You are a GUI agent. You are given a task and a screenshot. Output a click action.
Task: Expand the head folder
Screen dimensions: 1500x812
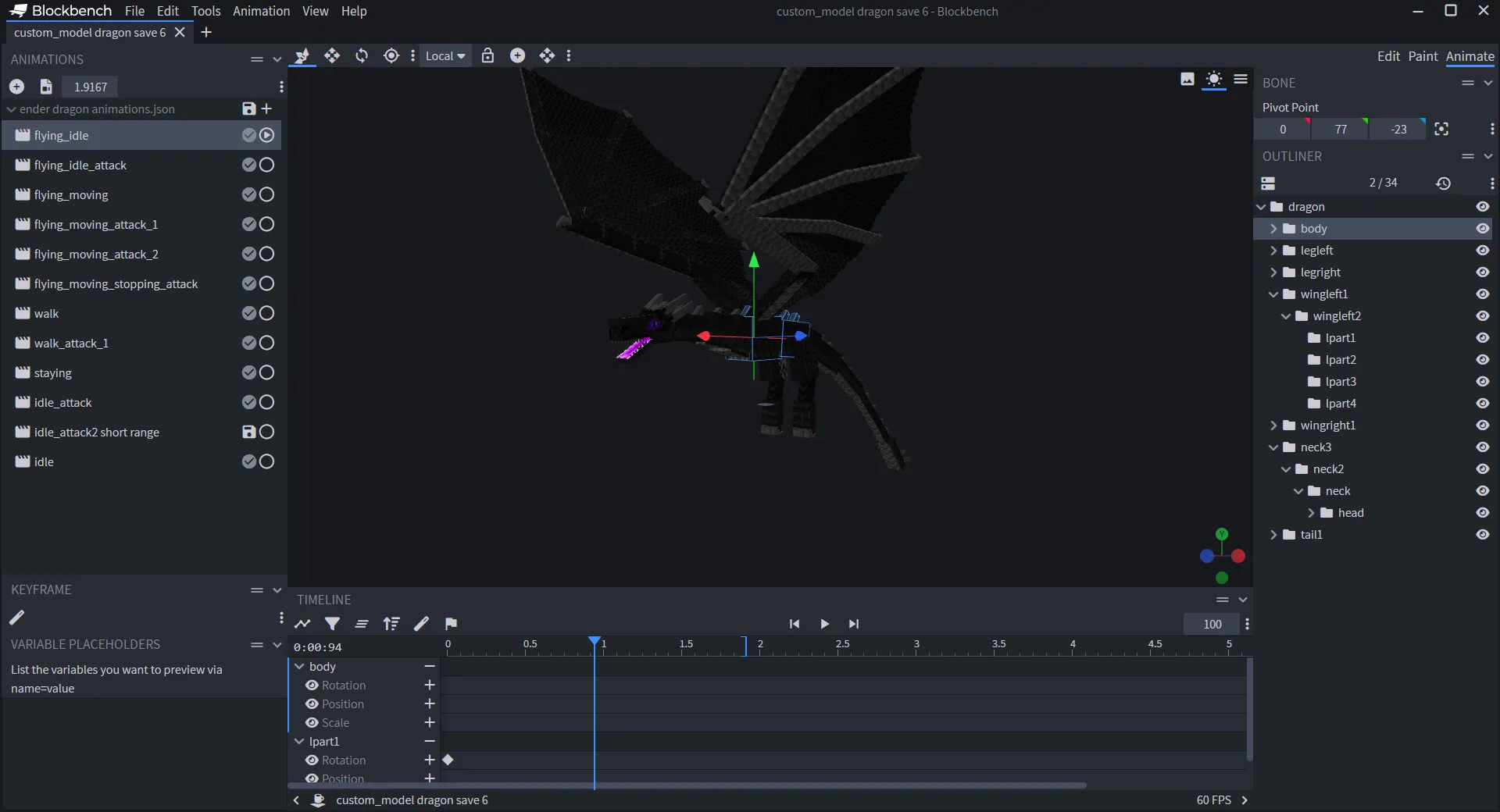click(1311, 513)
